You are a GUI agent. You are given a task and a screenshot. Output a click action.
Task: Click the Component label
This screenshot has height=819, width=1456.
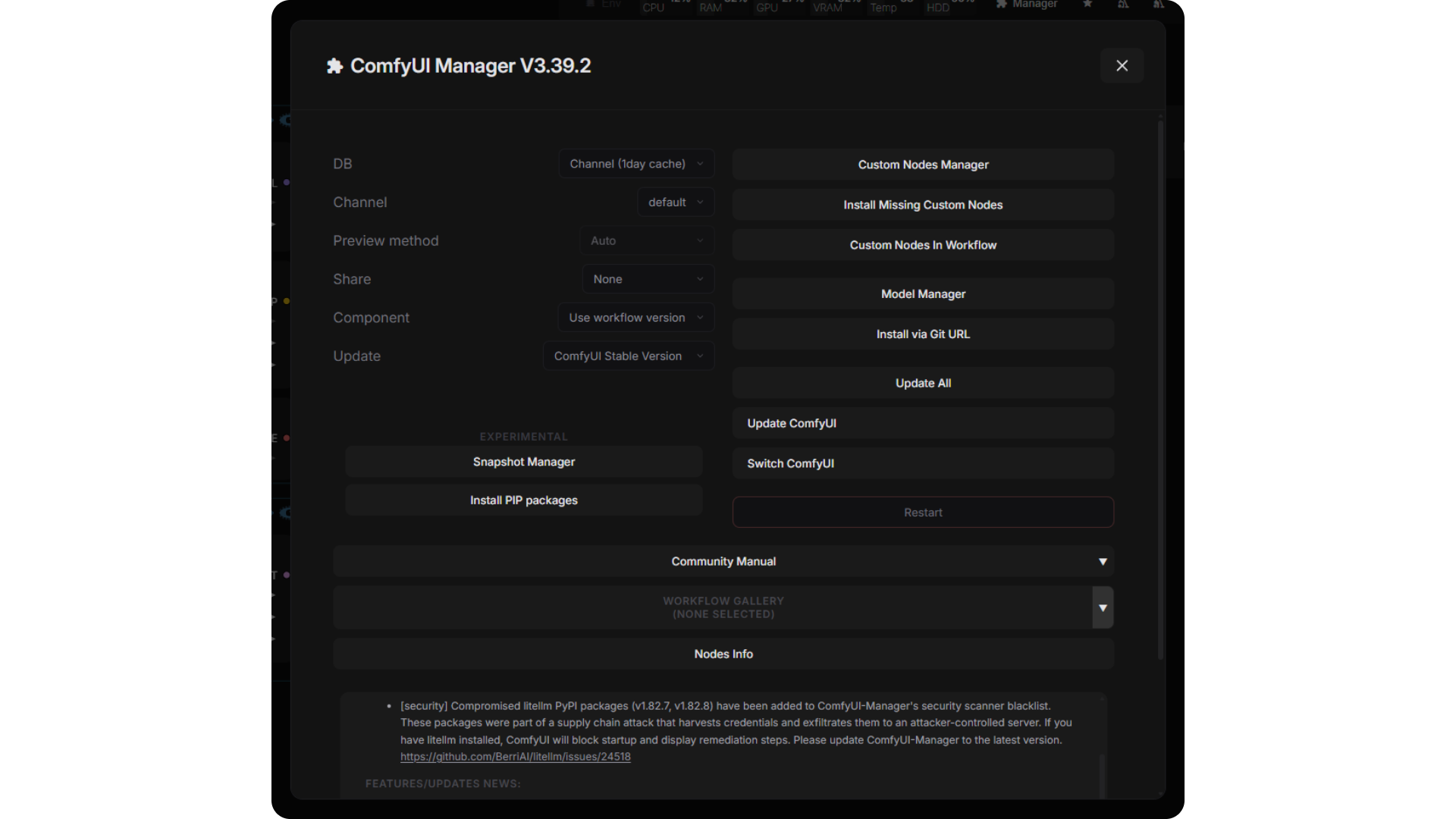[371, 318]
